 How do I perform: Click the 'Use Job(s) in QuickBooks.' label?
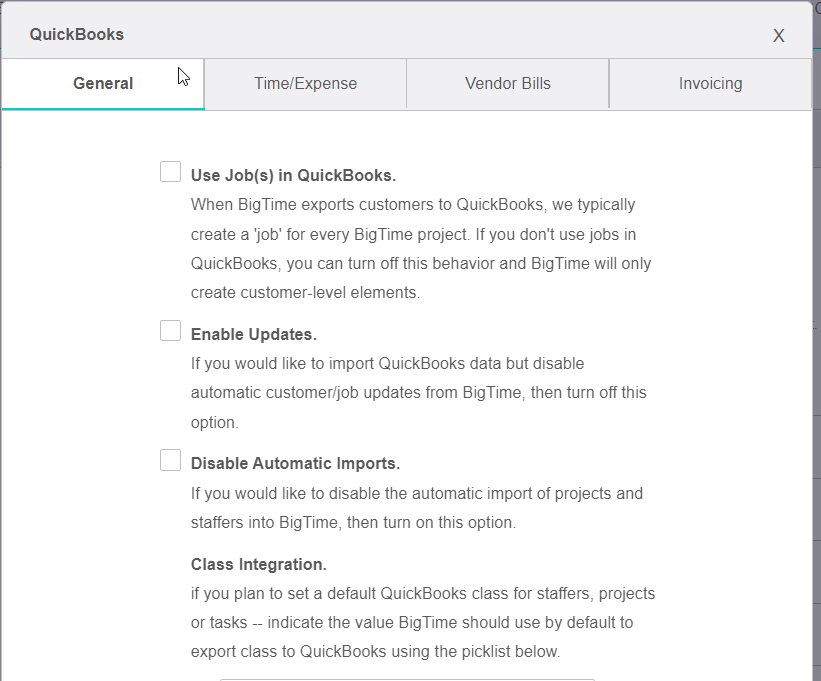pos(293,175)
